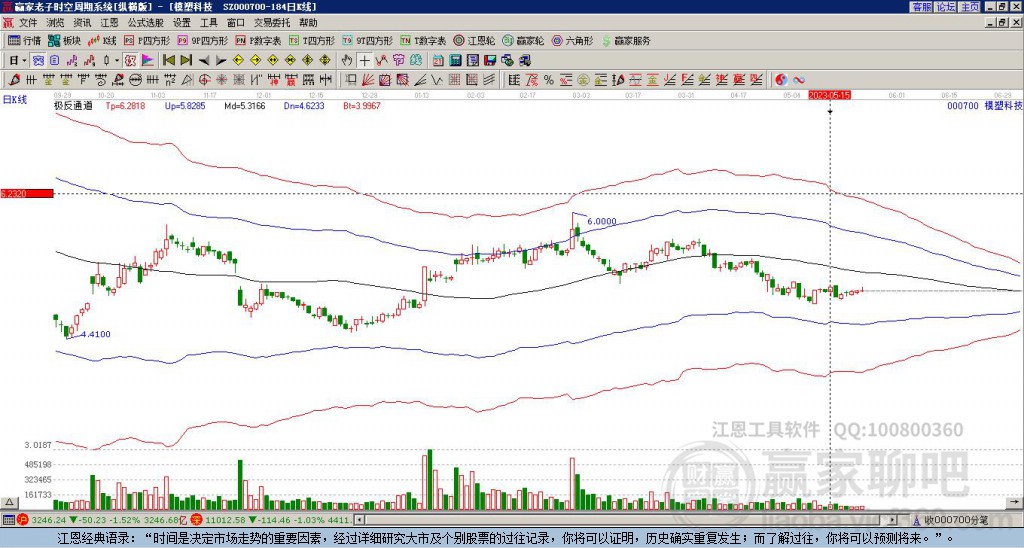Click the 日K线 chart label
Screen dimensions: 1024x548
pos(15,100)
